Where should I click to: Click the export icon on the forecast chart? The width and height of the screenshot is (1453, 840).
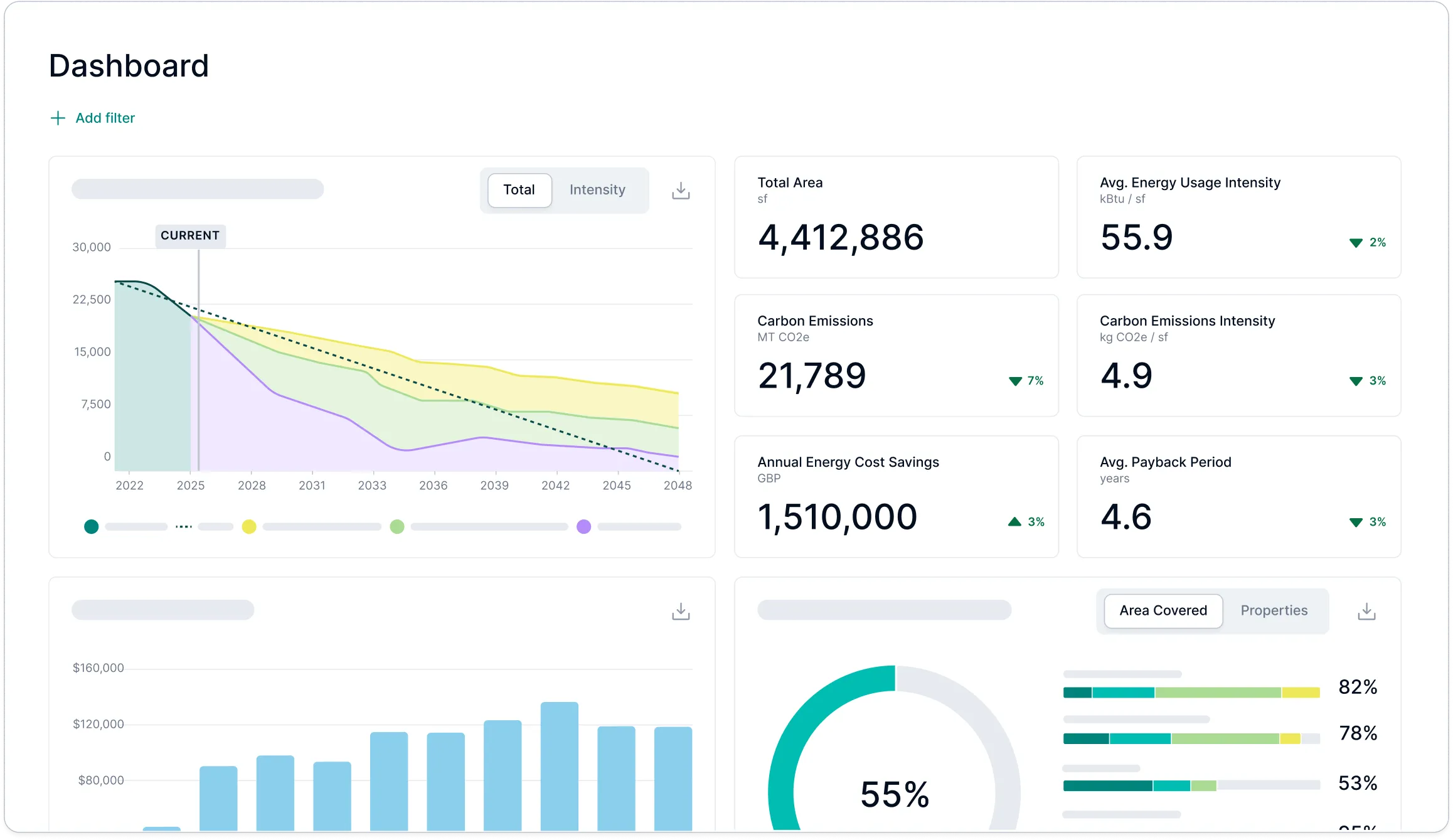click(x=681, y=189)
